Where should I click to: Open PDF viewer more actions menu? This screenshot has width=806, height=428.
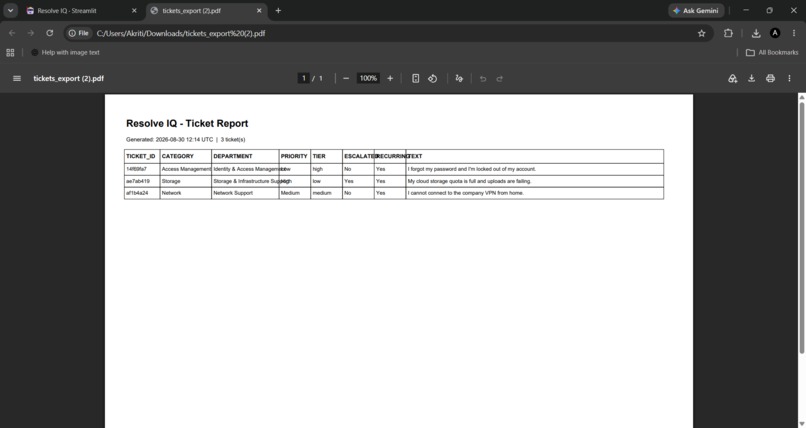(x=789, y=79)
